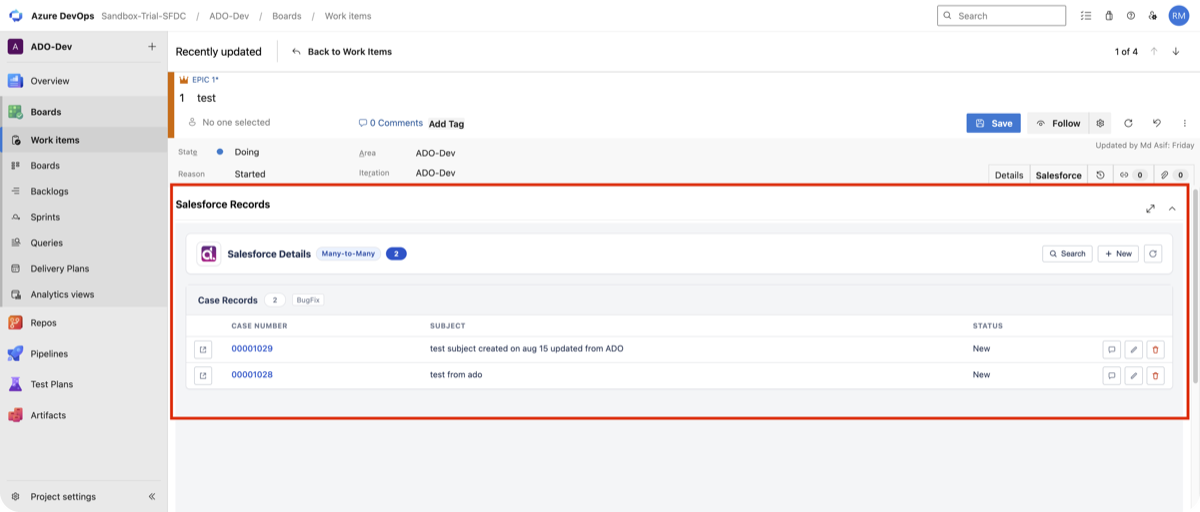The image size is (1200, 512).
Task: Refresh Salesforce Details records
Action: tap(1153, 254)
